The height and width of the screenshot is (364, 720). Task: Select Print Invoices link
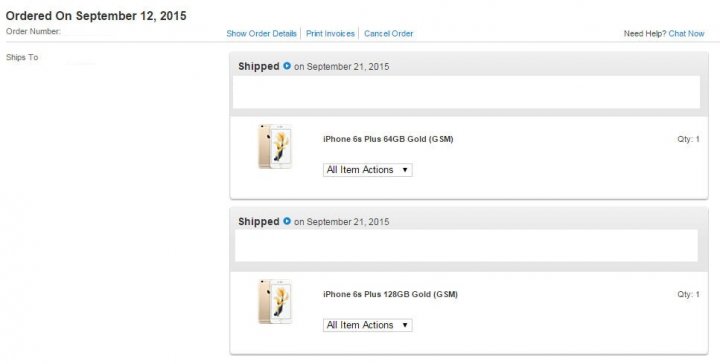click(x=330, y=34)
